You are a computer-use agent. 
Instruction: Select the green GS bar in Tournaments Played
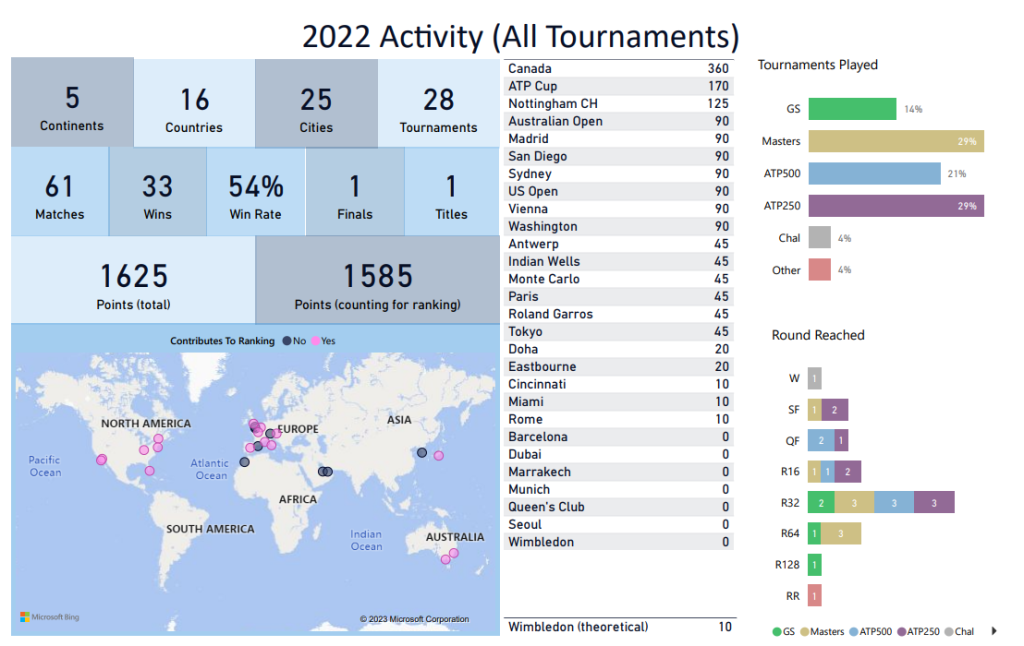[x=851, y=109]
